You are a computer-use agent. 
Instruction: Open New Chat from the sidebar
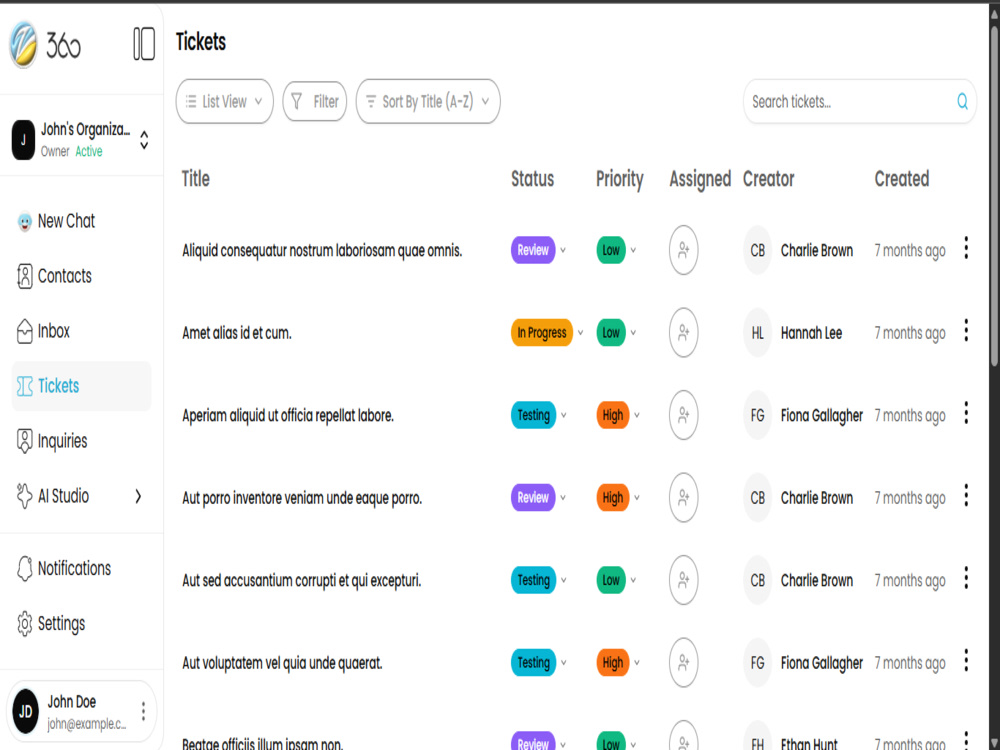(81, 221)
